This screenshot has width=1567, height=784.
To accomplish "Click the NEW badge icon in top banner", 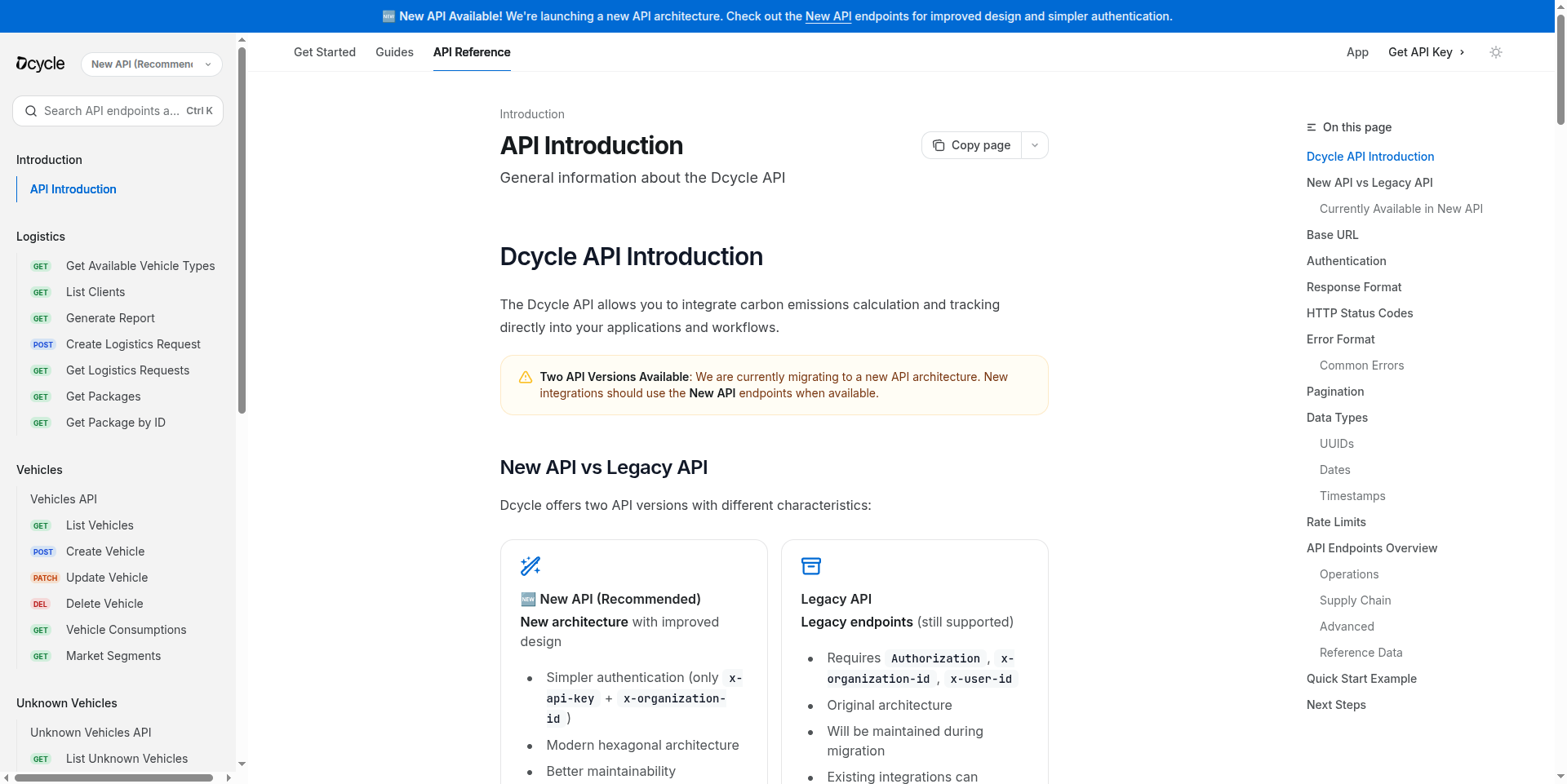I will coord(388,16).
